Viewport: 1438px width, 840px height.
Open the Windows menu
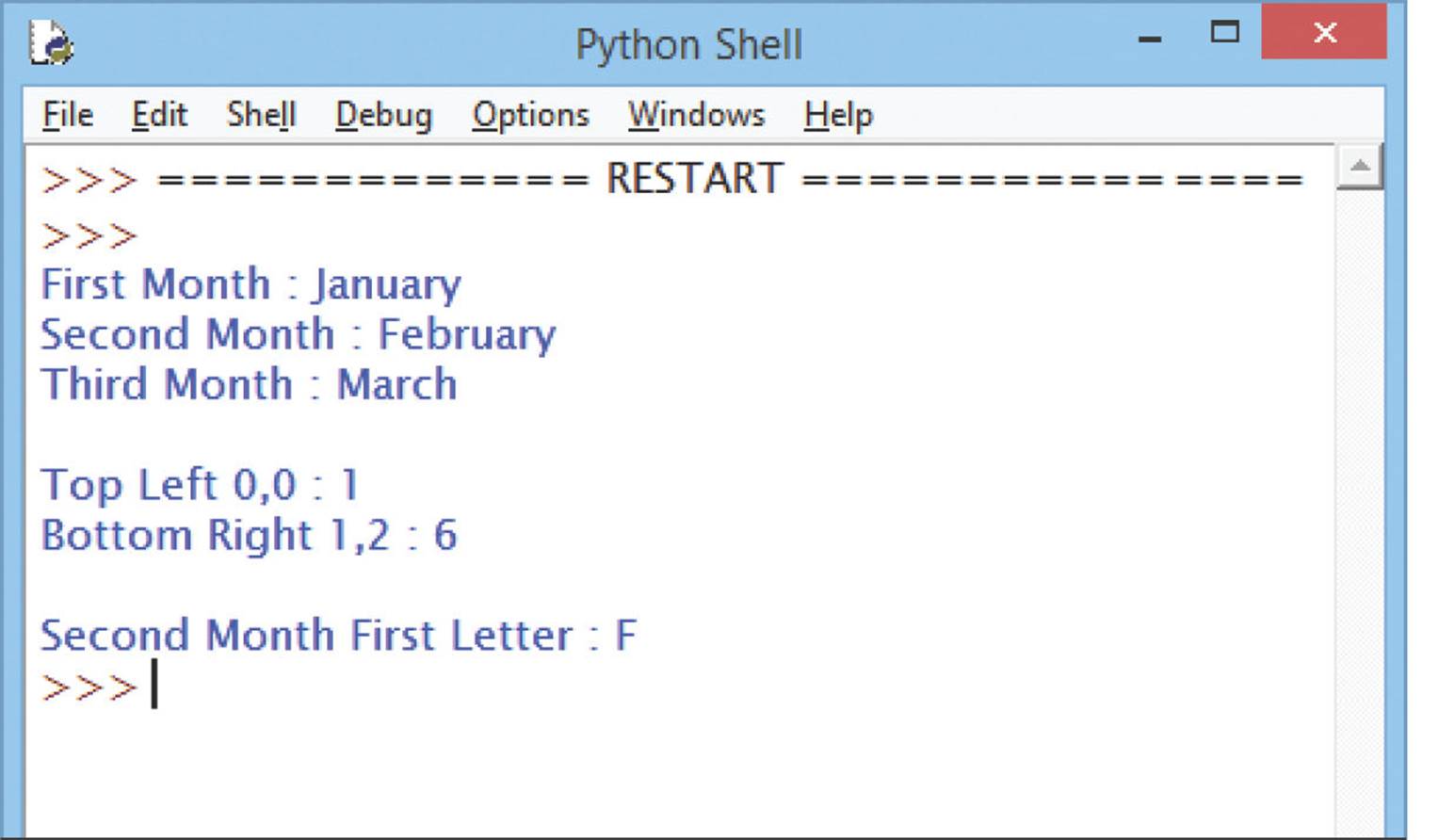pyautogui.click(x=696, y=115)
